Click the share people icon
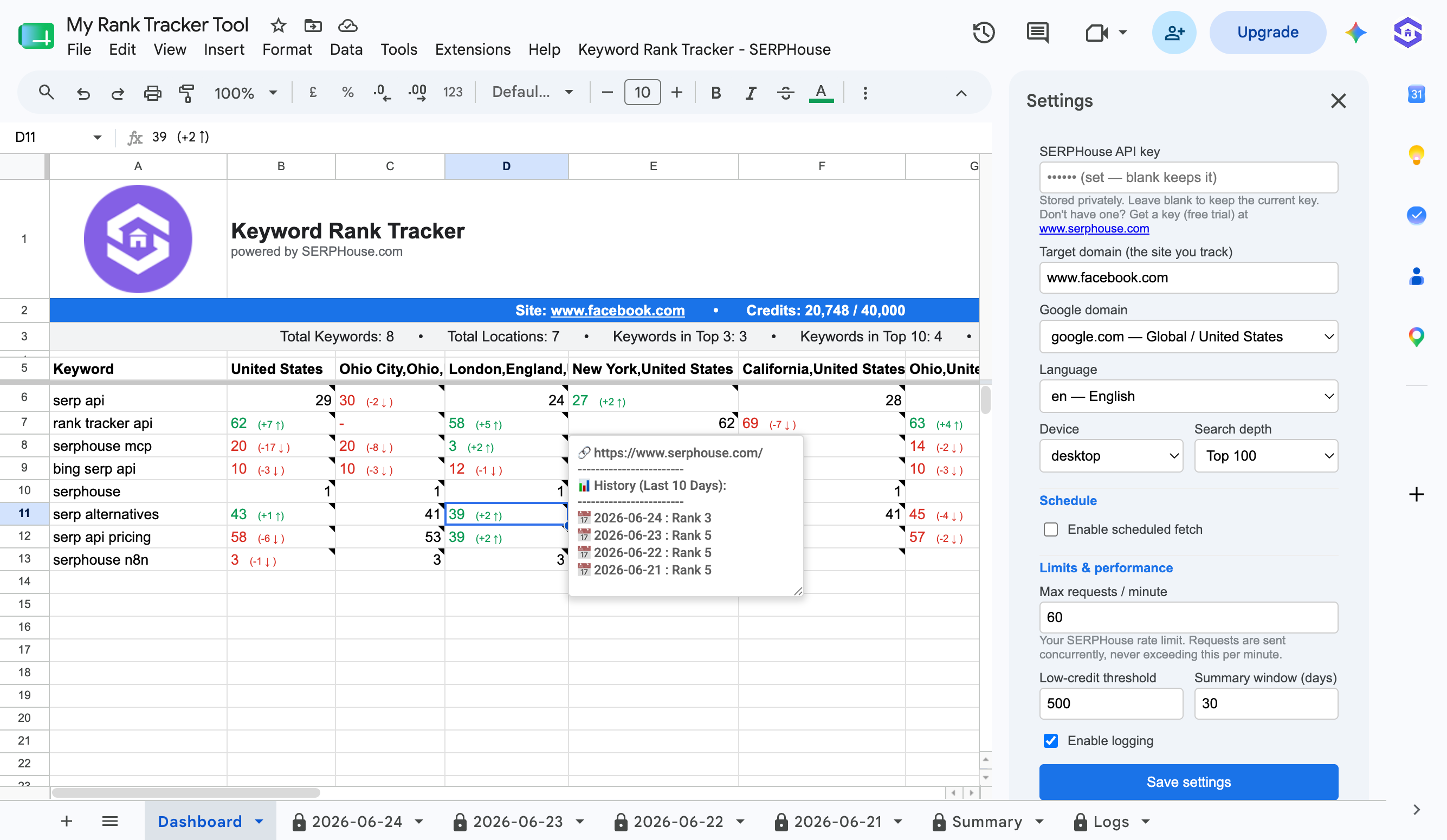 [1174, 32]
